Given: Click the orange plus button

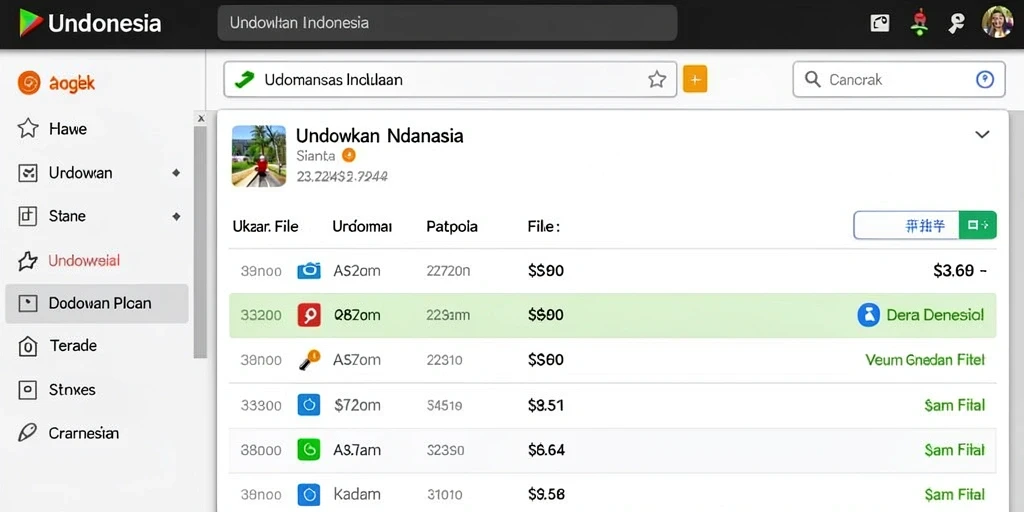Looking at the screenshot, I should pos(695,80).
